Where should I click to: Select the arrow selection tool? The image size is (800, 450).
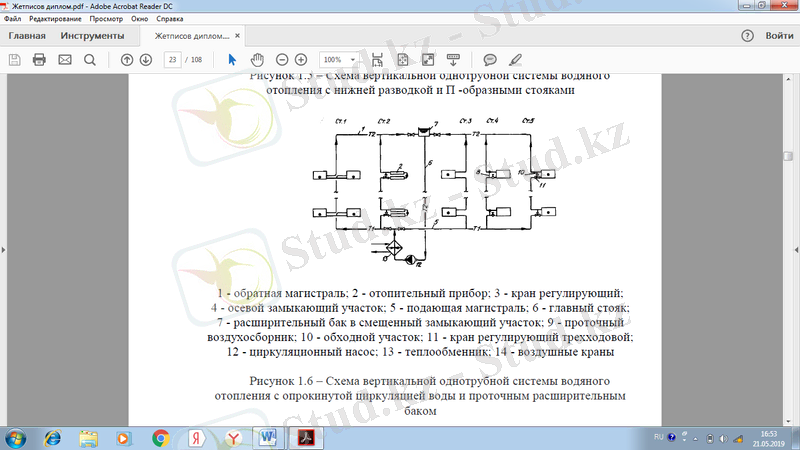click(x=232, y=60)
